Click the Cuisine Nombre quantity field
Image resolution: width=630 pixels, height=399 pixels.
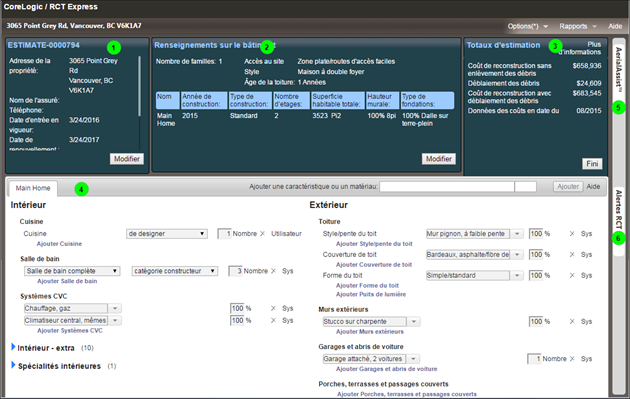(x=224, y=233)
